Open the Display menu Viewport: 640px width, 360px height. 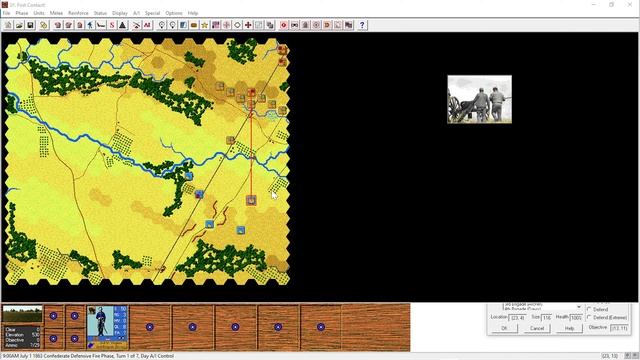pos(120,13)
